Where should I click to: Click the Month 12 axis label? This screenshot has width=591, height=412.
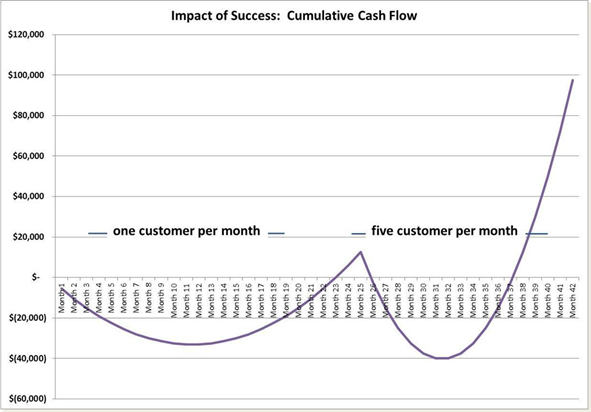point(199,300)
